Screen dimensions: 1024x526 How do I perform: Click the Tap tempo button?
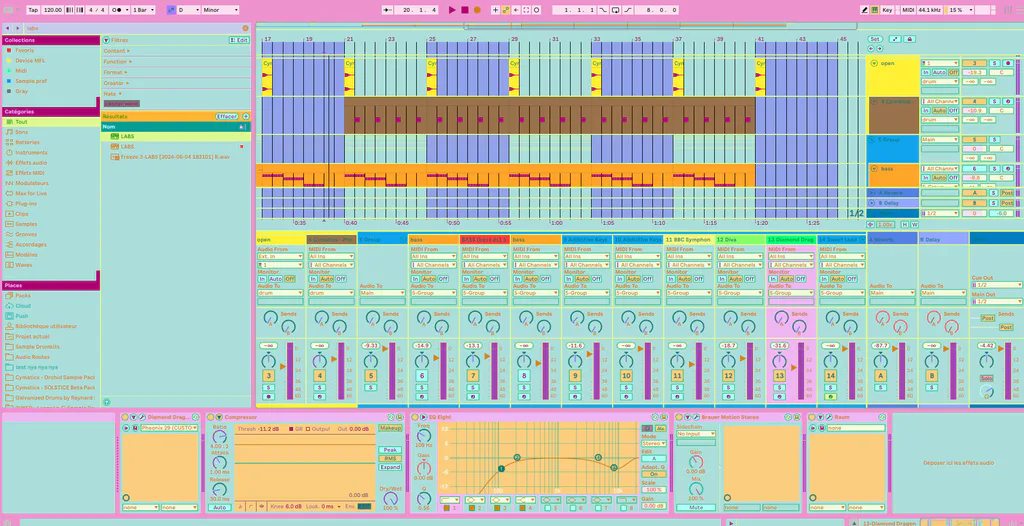point(33,10)
